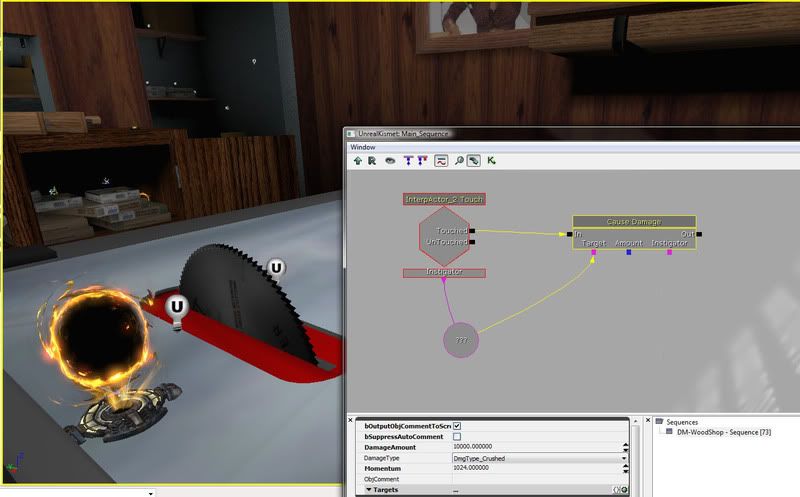The image size is (800, 497).
Task: Click the blue T toolbar icon in the Kismet window
Action: coord(408,161)
